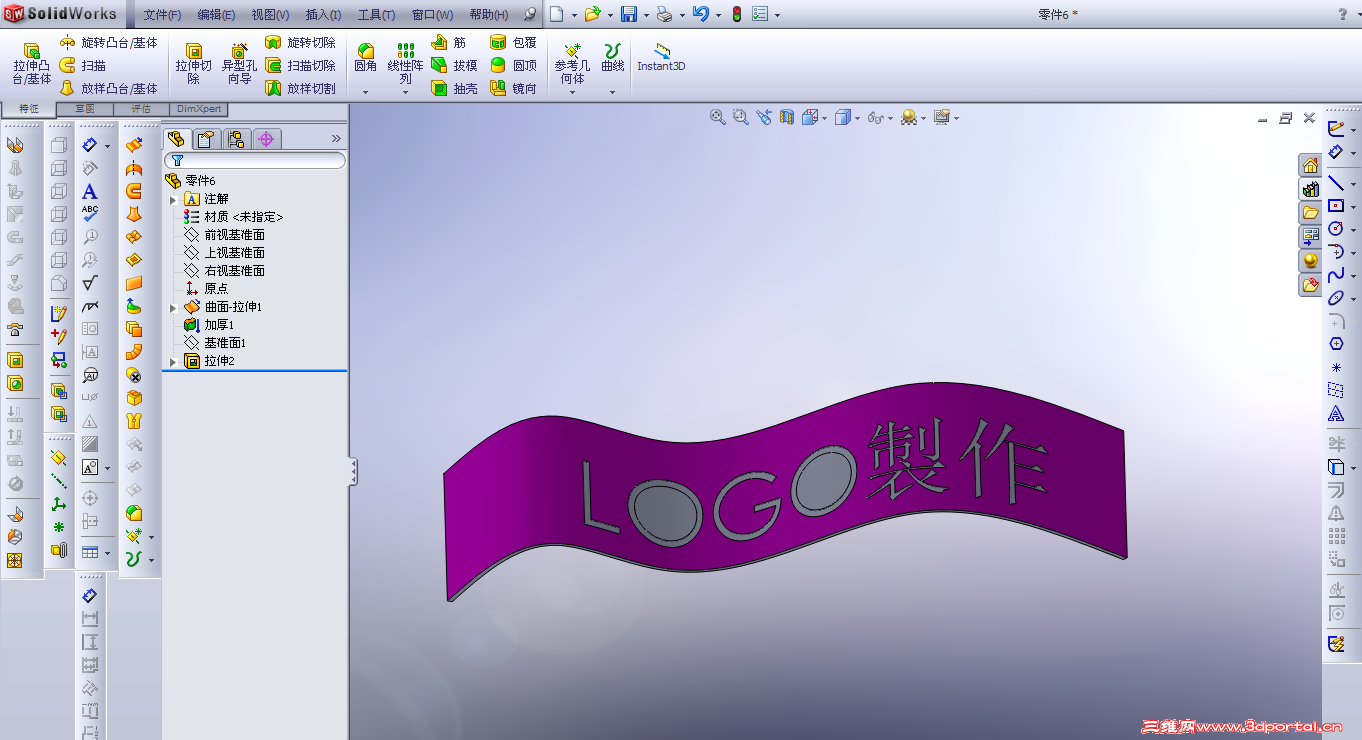Click the 镜向 mirror button in the ribbon
Screen dimensions: 1362x740
(x=513, y=88)
